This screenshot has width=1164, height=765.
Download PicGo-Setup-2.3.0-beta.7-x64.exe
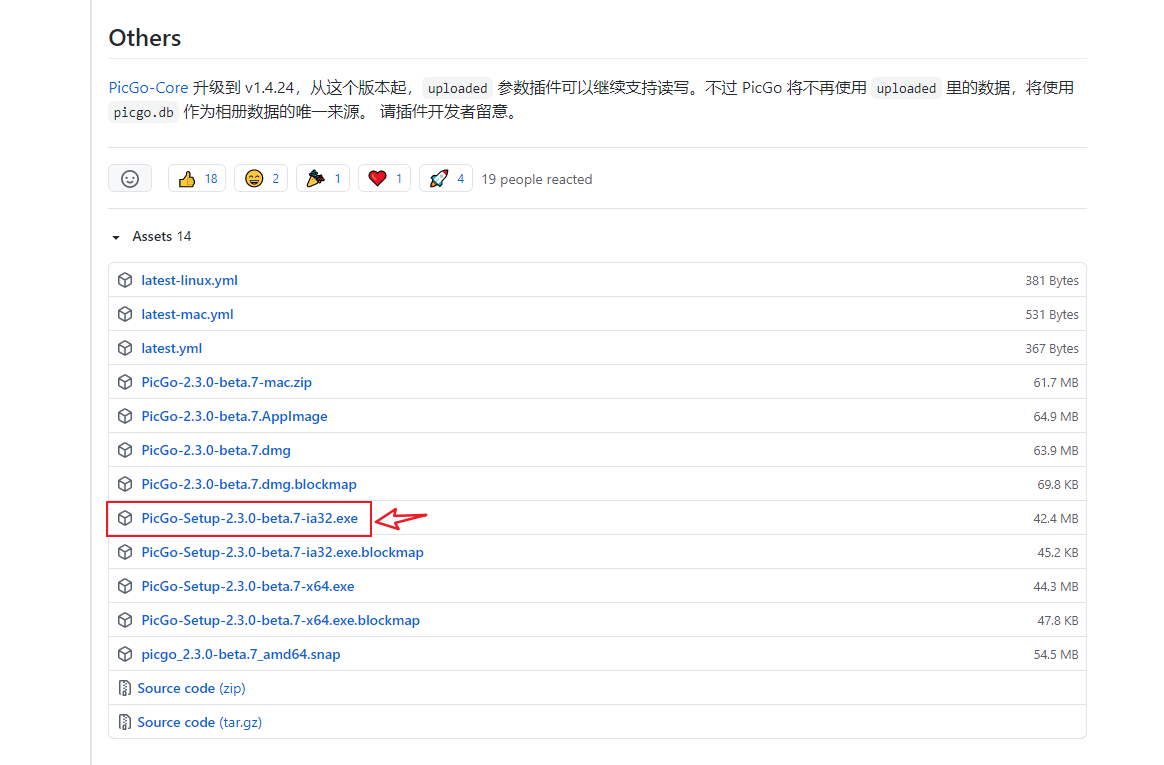pos(248,586)
